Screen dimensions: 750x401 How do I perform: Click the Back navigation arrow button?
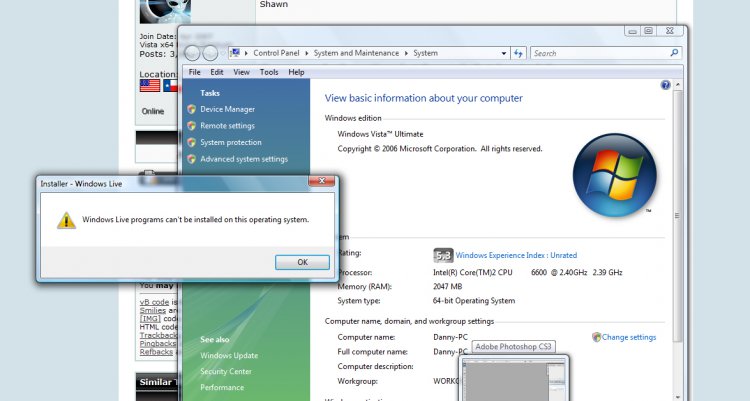pos(192,53)
